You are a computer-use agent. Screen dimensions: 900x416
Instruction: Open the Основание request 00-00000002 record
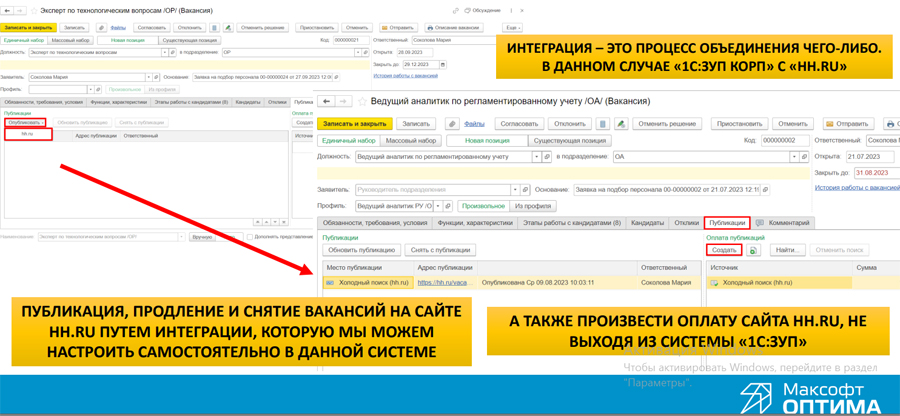(766, 189)
